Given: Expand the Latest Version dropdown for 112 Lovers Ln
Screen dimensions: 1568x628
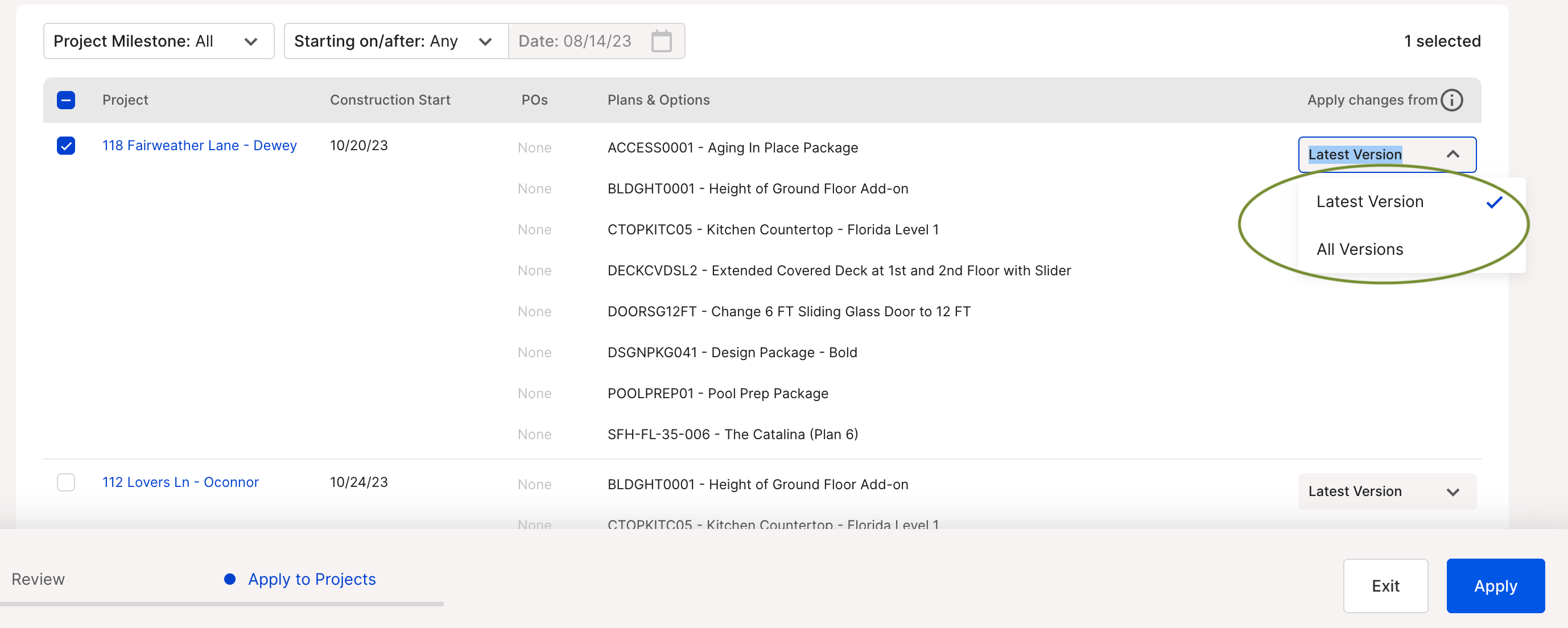Looking at the screenshot, I should [x=1387, y=491].
